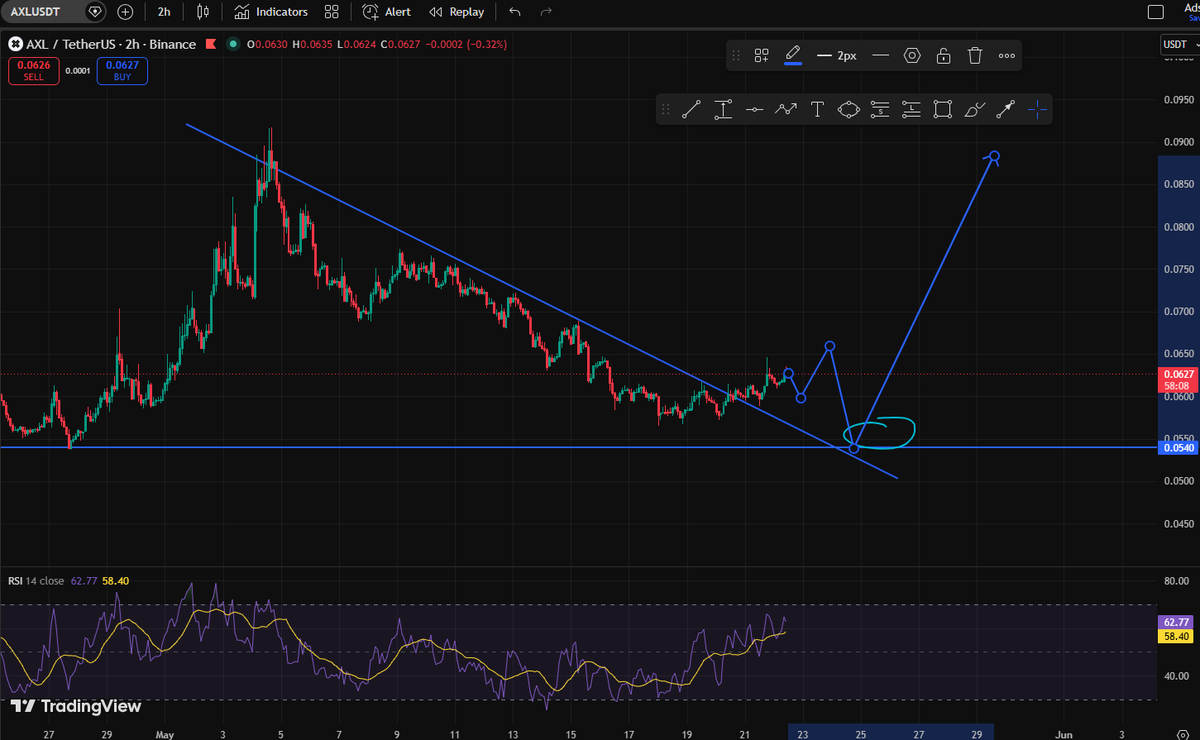Select the Rectangle drawing tool
This screenshot has height=740, width=1200.
942,110
